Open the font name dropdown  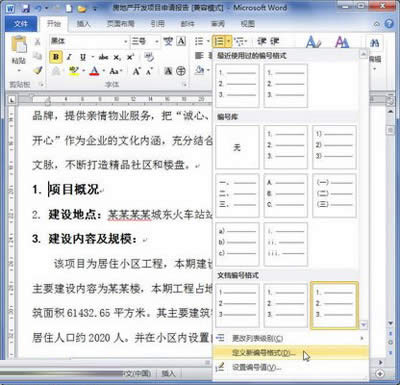[x=126, y=42]
